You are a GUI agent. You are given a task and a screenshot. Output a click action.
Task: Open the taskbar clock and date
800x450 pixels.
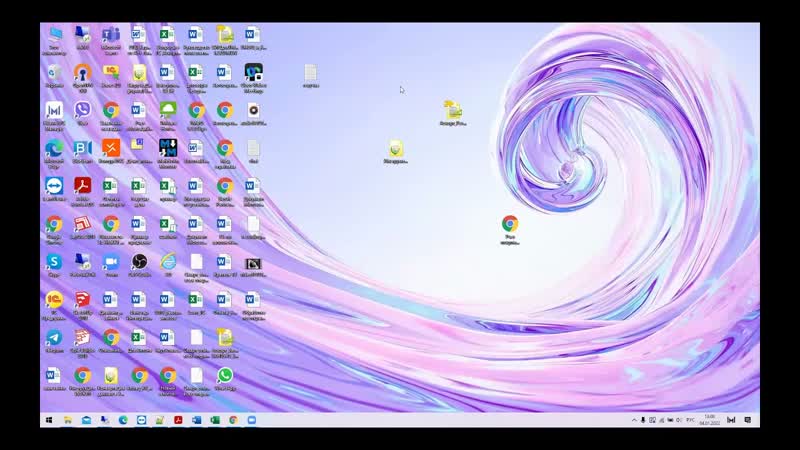pos(709,420)
